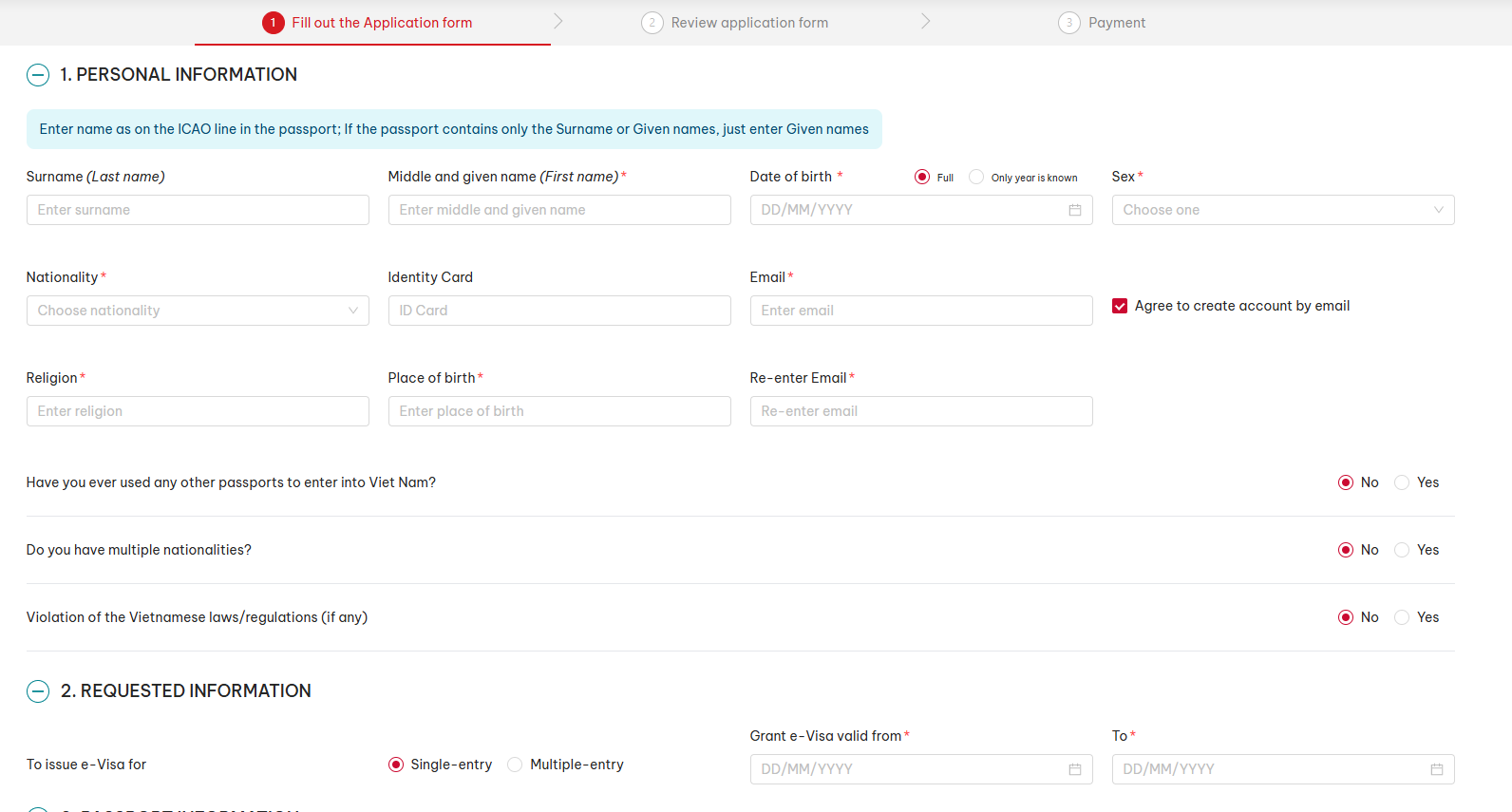
Task: Click calendar icon in the To date field
Action: (1436, 769)
